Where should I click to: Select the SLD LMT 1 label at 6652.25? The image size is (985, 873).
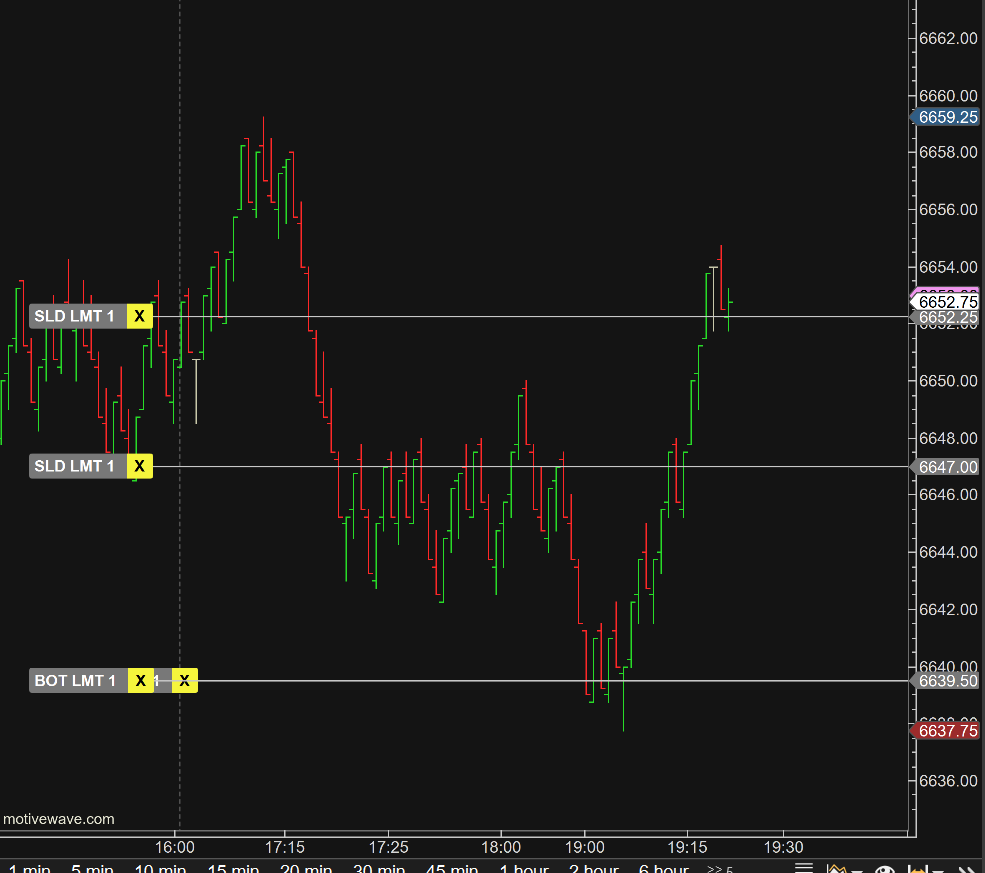(78, 316)
